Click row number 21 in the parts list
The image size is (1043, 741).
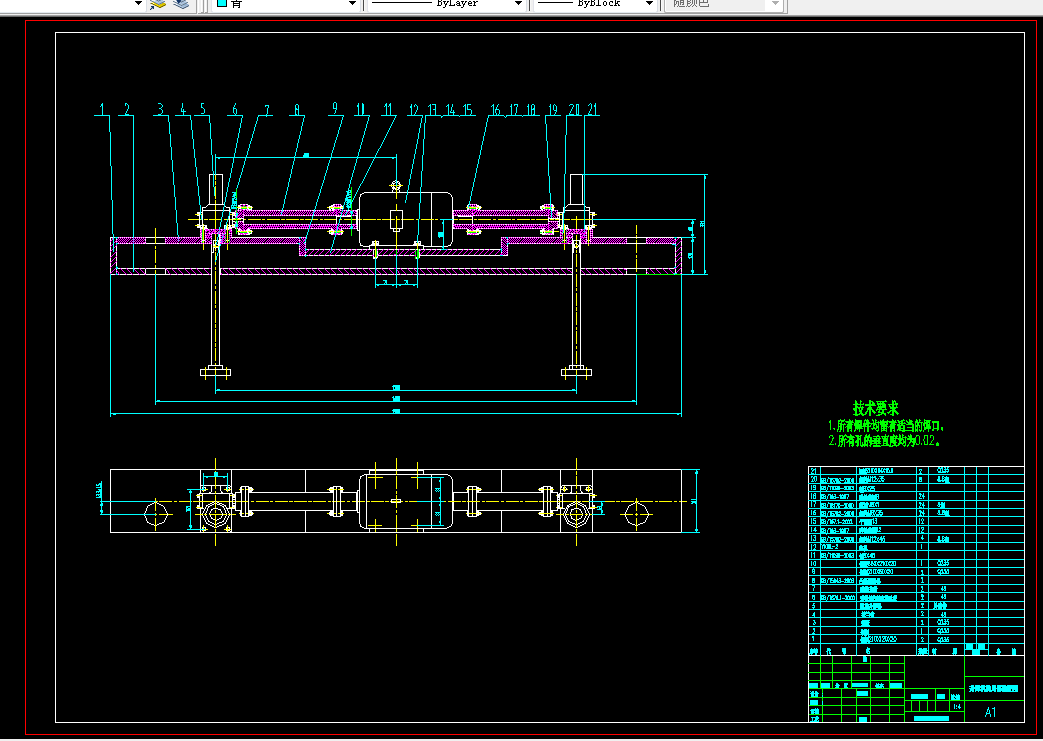point(813,470)
